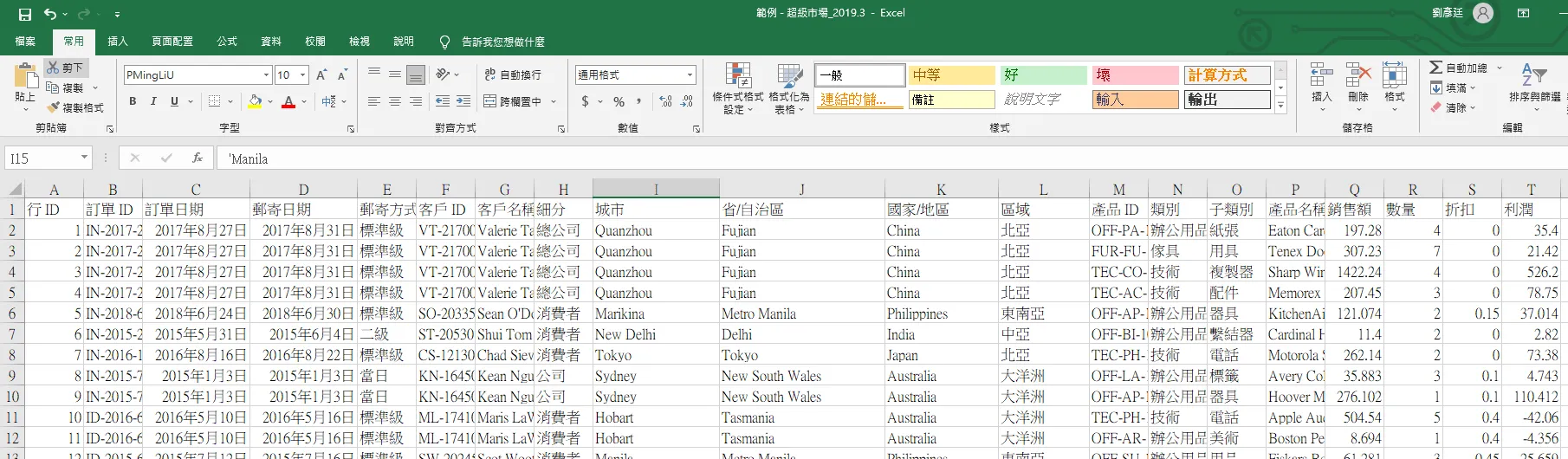Switch to the Insert (插入) tab
Screen dimensions: 1568x459
[x=118, y=41]
